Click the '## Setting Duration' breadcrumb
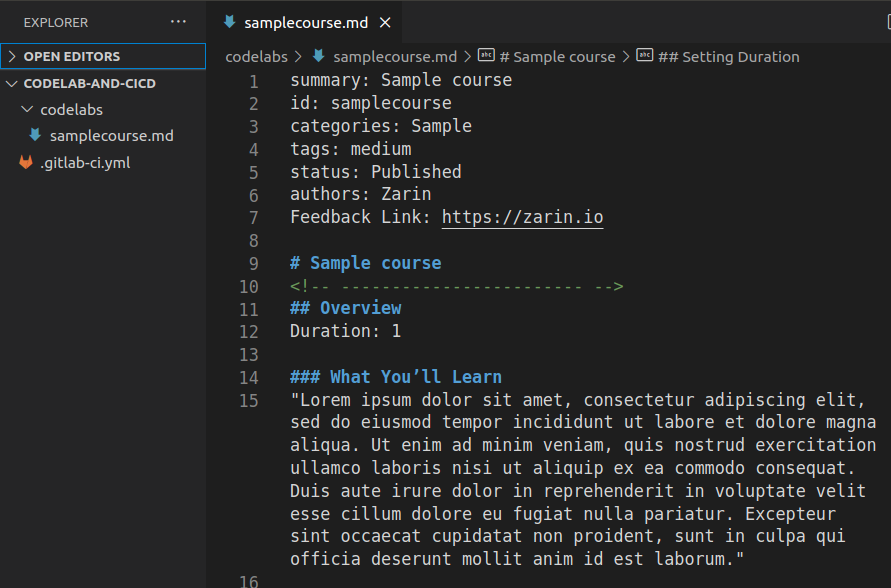The image size is (891, 588). (728, 57)
